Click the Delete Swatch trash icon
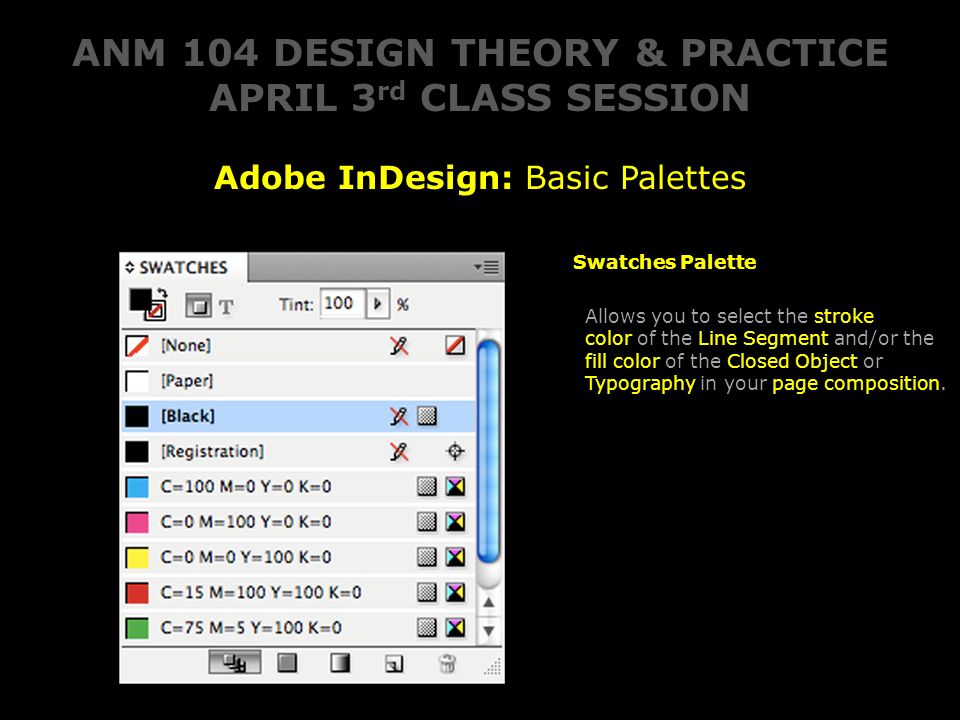 click(448, 663)
